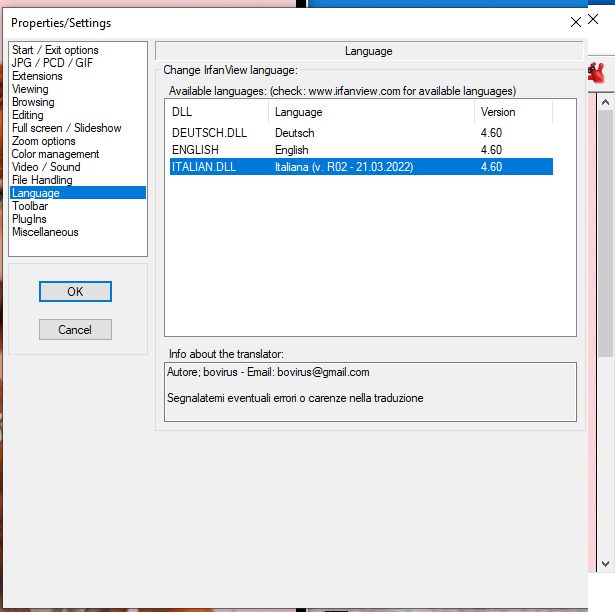This screenshot has height=612, width=615.
Task: Click version 4.60 in the English row
Action: [491, 149]
